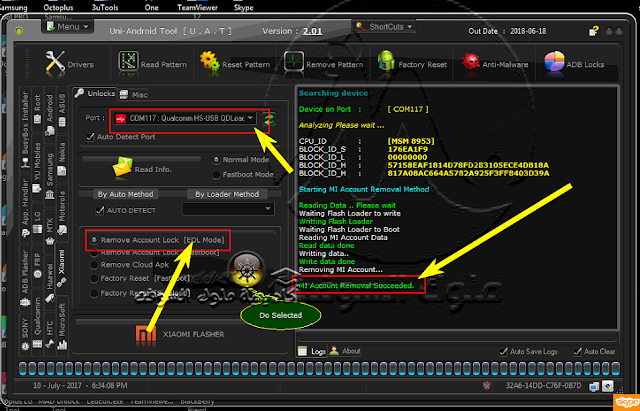Viewport: 640px width, 411px height.
Task: Switch to the Misc tab
Action: [134, 94]
